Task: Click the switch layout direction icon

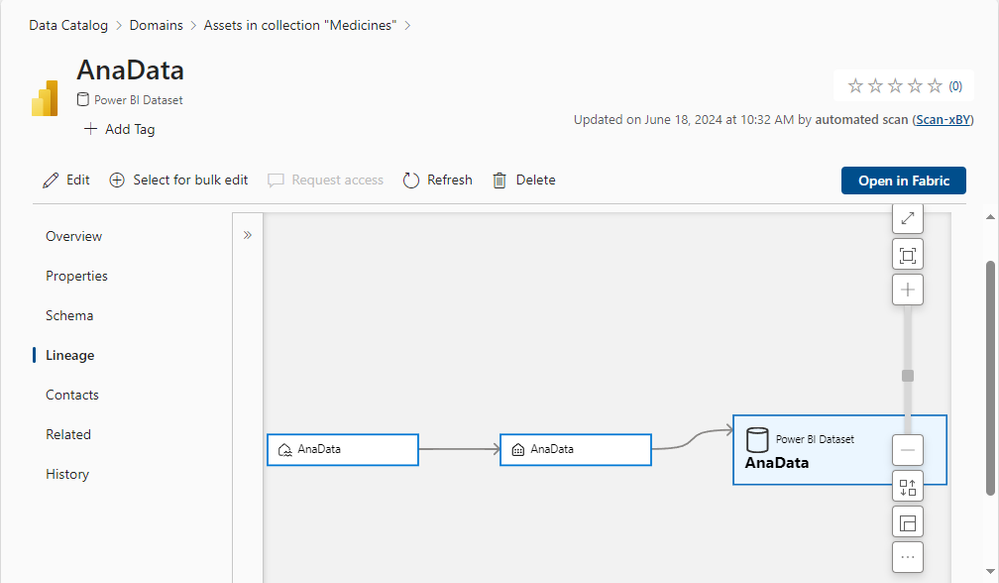Action: click(908, 487)
